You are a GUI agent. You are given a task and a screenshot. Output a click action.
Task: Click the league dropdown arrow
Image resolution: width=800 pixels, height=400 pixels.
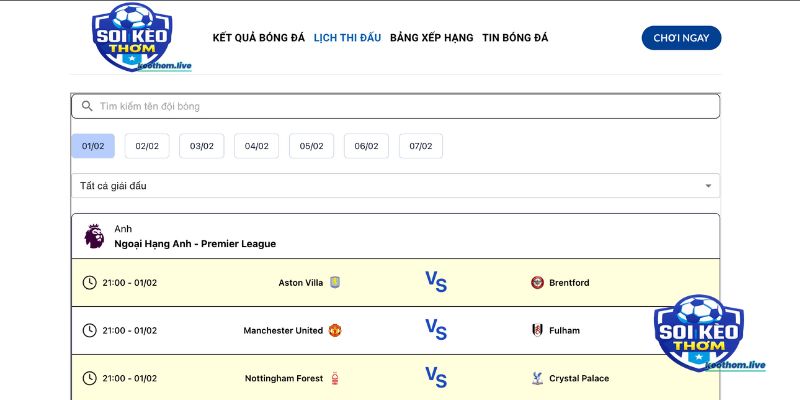708,186
